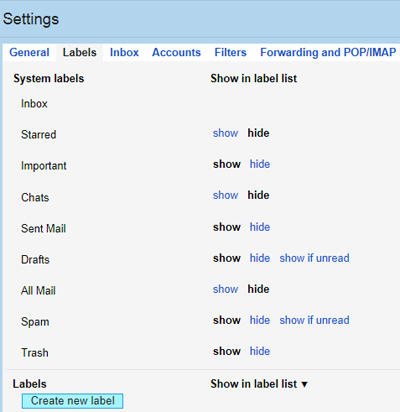Screen dimensions: 400x412
Task: Click the Create new label button
Action: (x=72, y=401)
